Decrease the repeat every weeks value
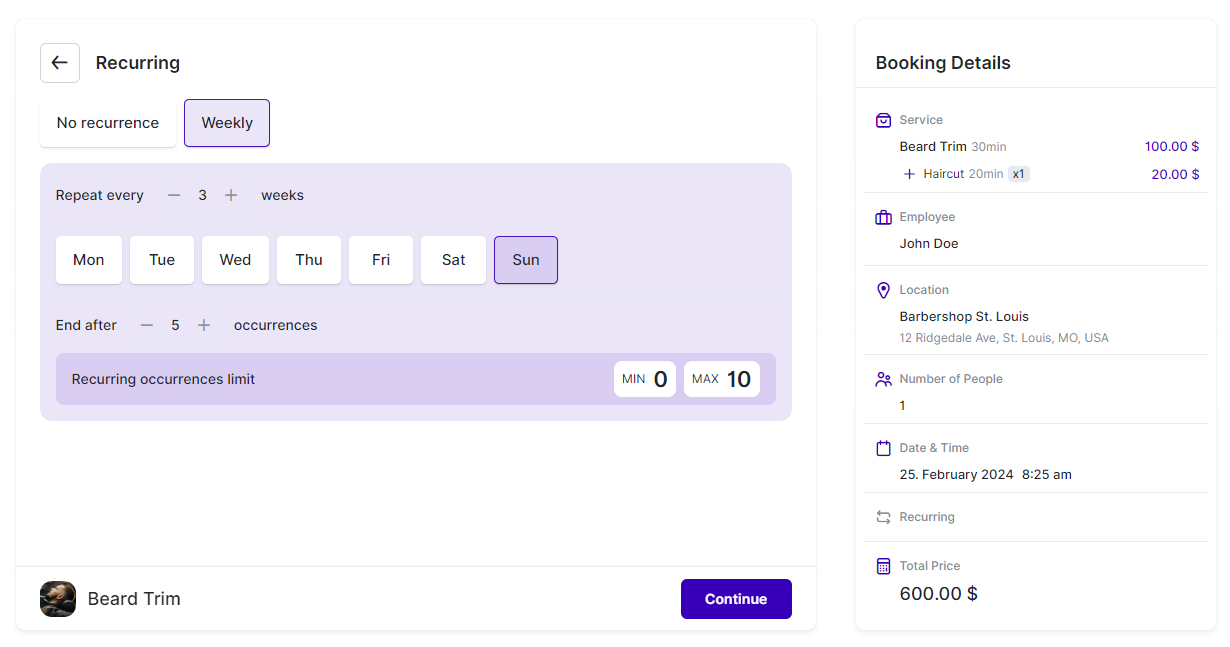The image size is (1230, 647). [174, 196]
